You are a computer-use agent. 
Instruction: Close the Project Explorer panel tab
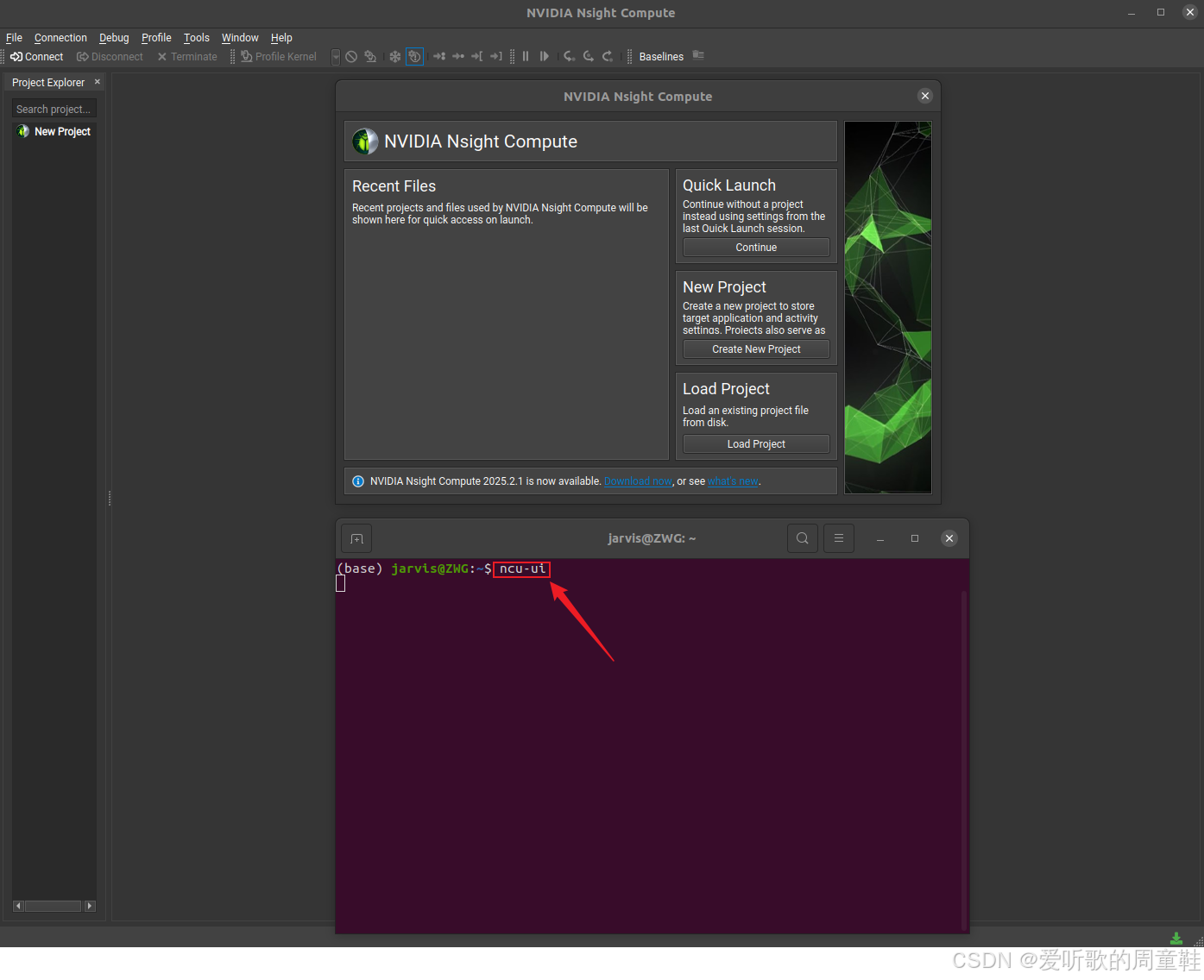(x=98, y=82)
